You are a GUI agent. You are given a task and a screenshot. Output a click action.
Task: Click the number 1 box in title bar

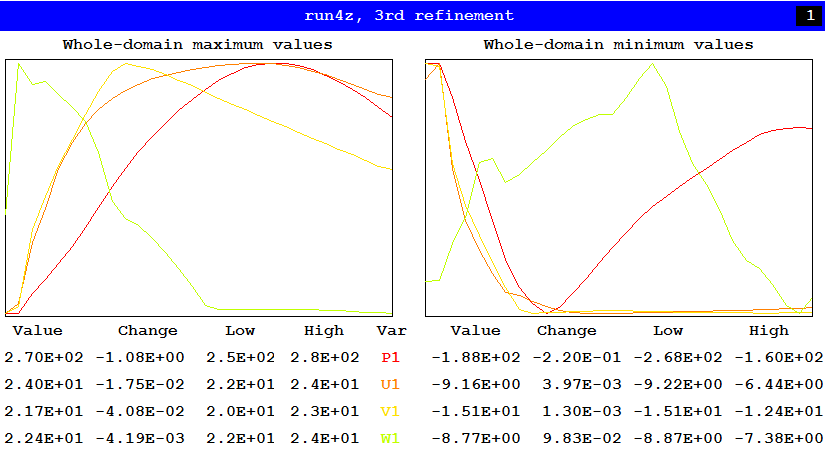point(807,15)
